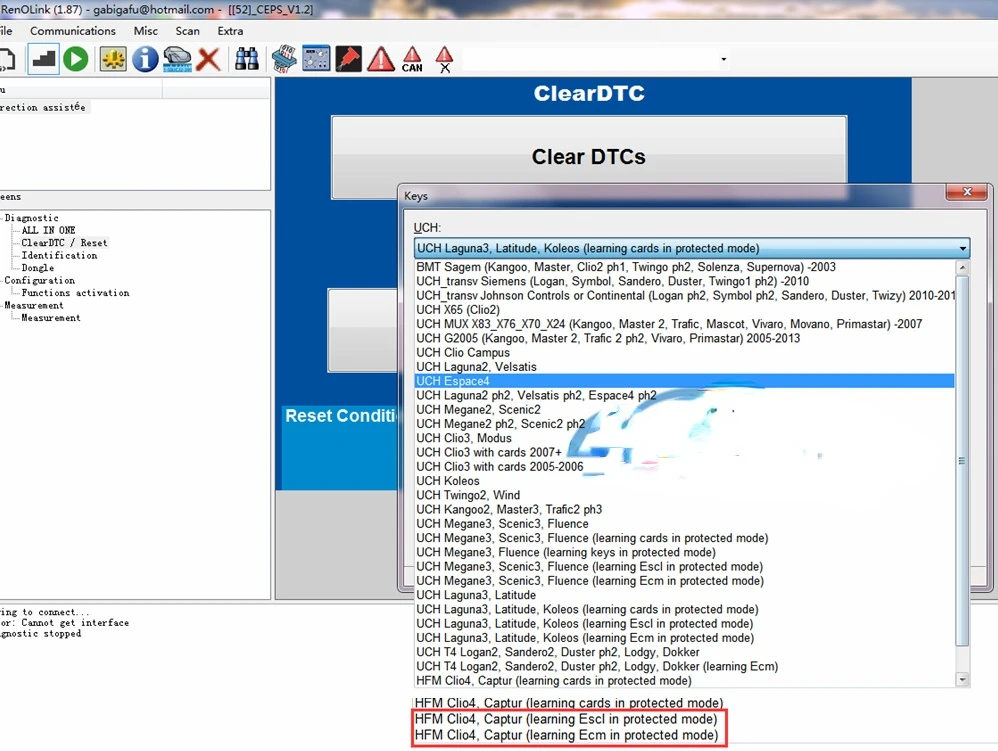Image resolution: width=998 pixels, height=751 pixels.
Task: Close the Keys dialog
Action: (x=967, y=192)
